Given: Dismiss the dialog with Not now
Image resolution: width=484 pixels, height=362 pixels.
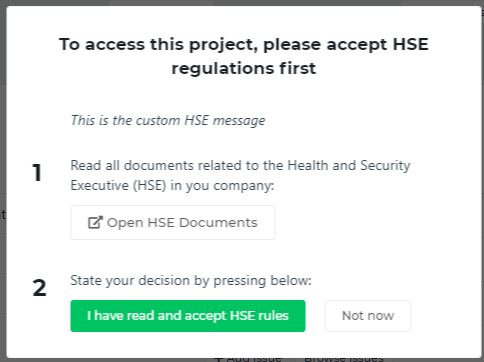Looking at the screenshot, I should (368, 316).
